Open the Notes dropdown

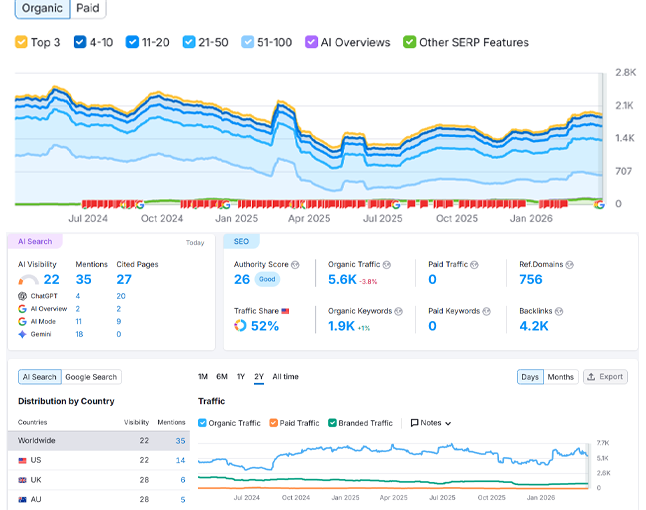(431, 423)
